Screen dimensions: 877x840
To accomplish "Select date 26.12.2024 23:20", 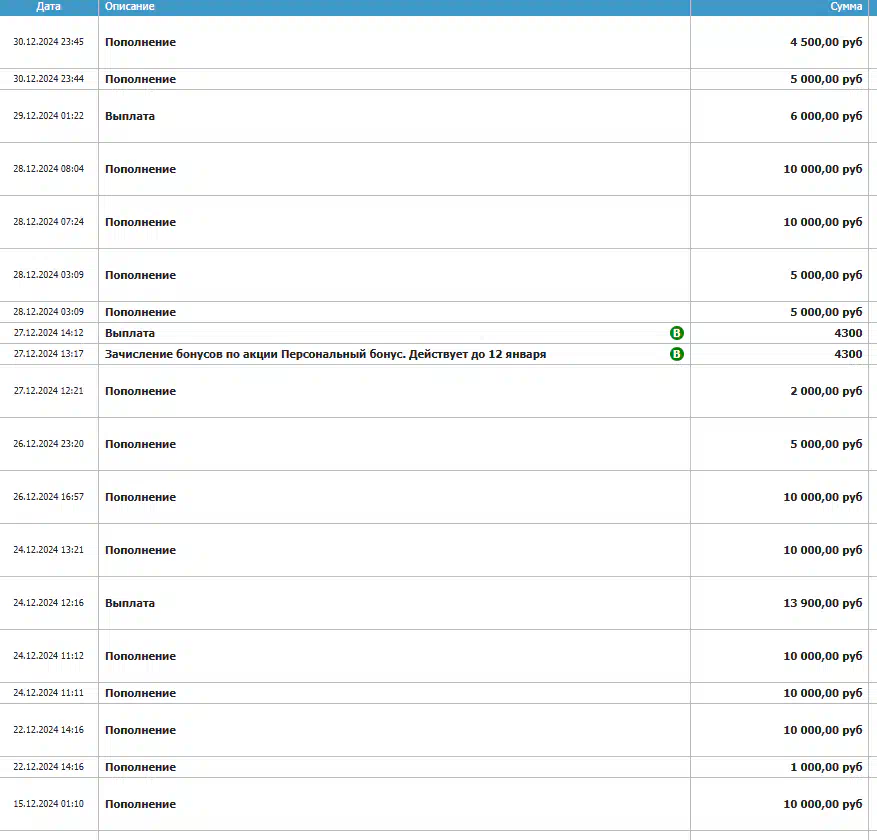I will [49, 444].
